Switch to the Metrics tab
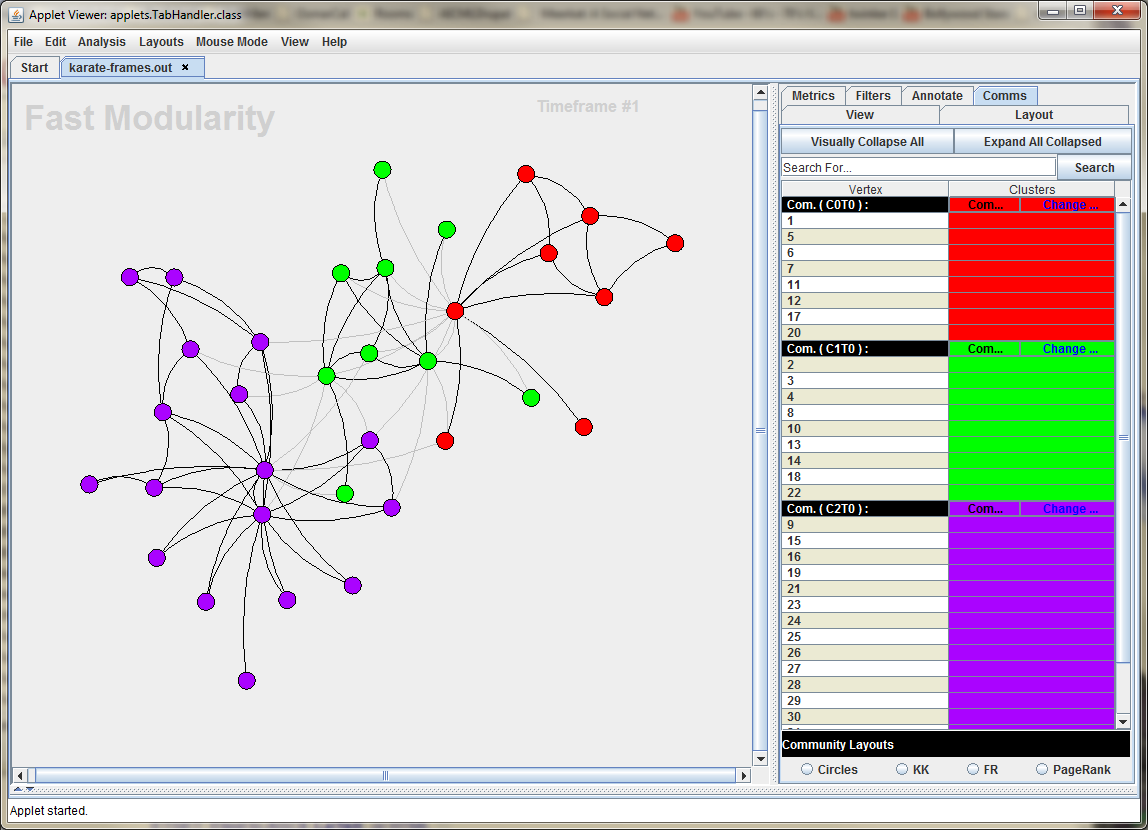This screenshot has height=830, width=1148. 813,96
